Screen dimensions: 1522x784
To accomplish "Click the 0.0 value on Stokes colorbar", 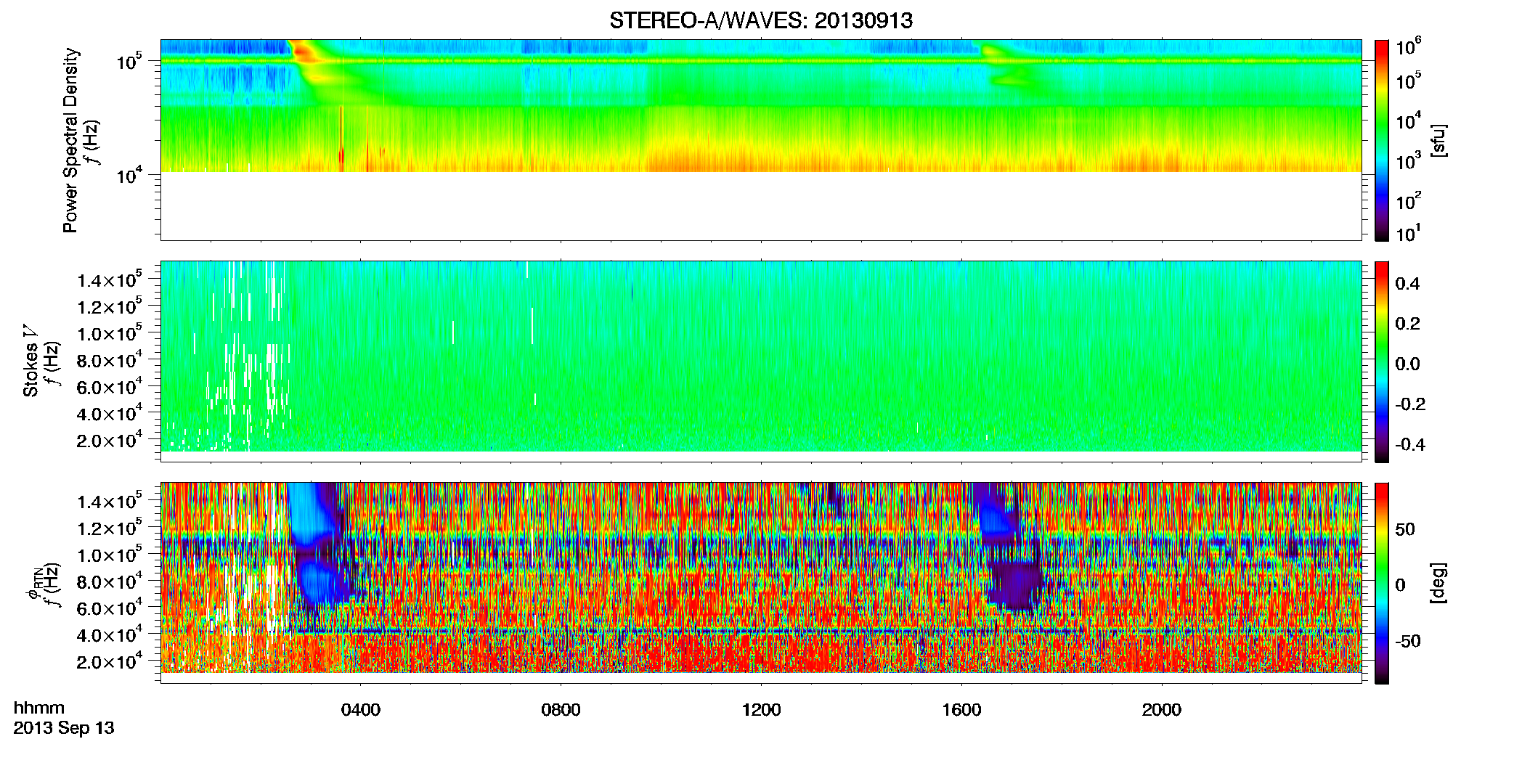I will [x=1407, y=364].
